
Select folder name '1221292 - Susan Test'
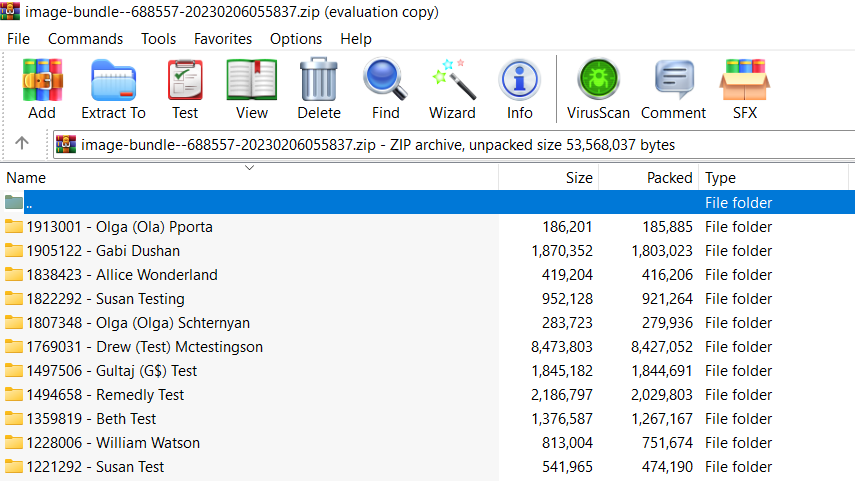[x=95, y=467]
